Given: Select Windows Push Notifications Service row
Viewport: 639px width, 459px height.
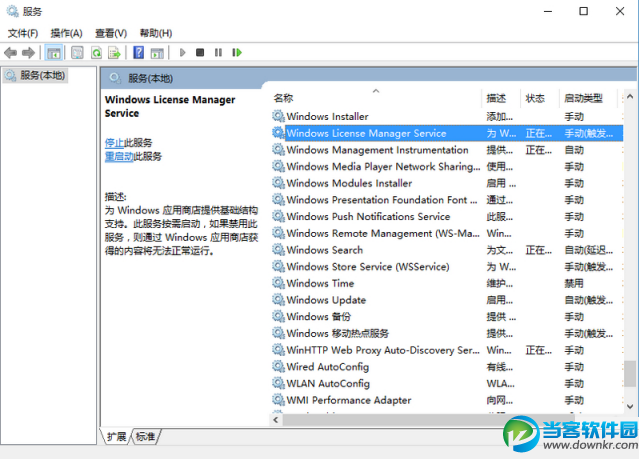Looking at the screenshot, I should [x=447, y=216].
